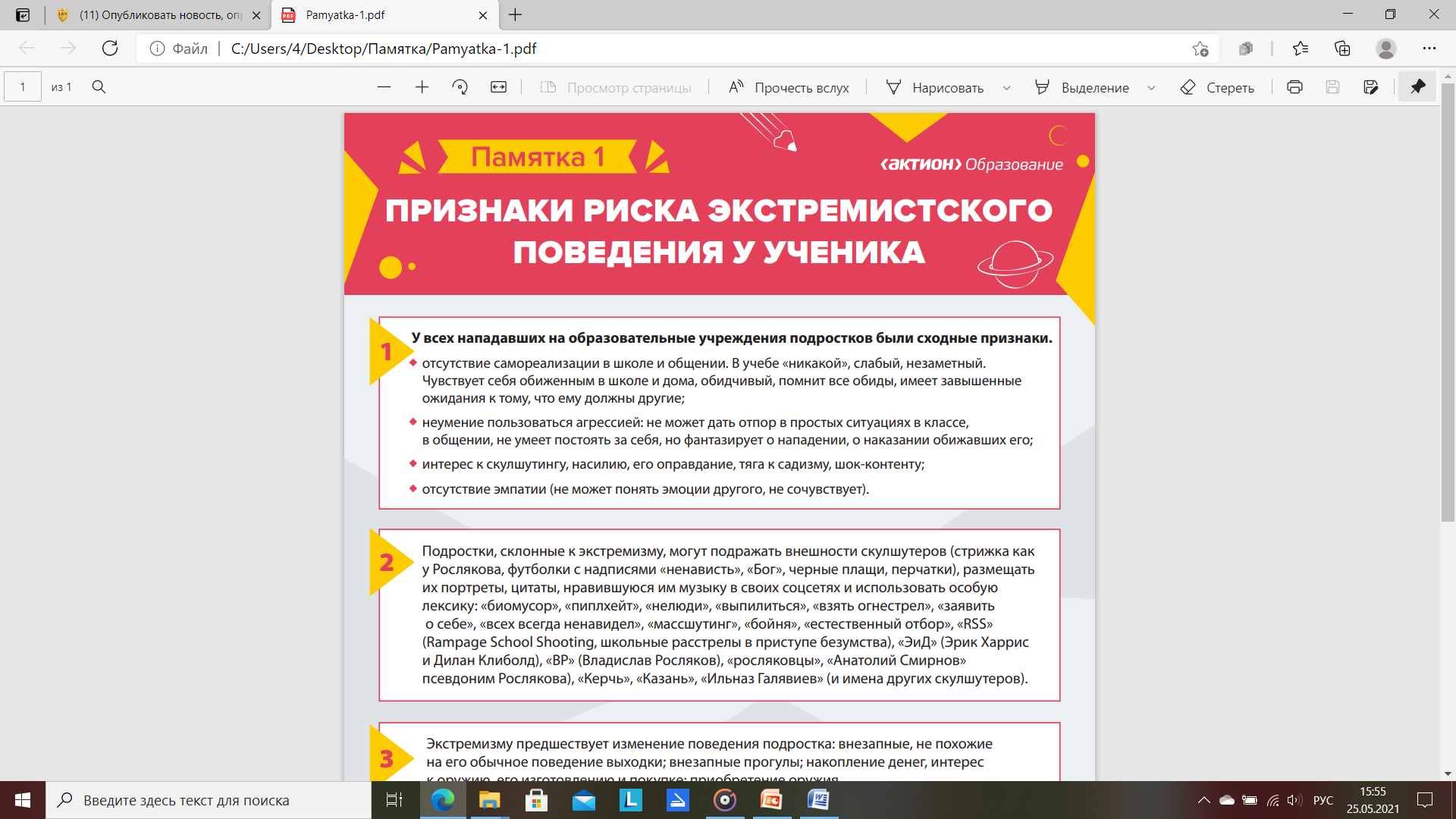
Task: Expand the Выделение highlight color dropdown
Action: pyautogui.click(x=1151, y=88)
